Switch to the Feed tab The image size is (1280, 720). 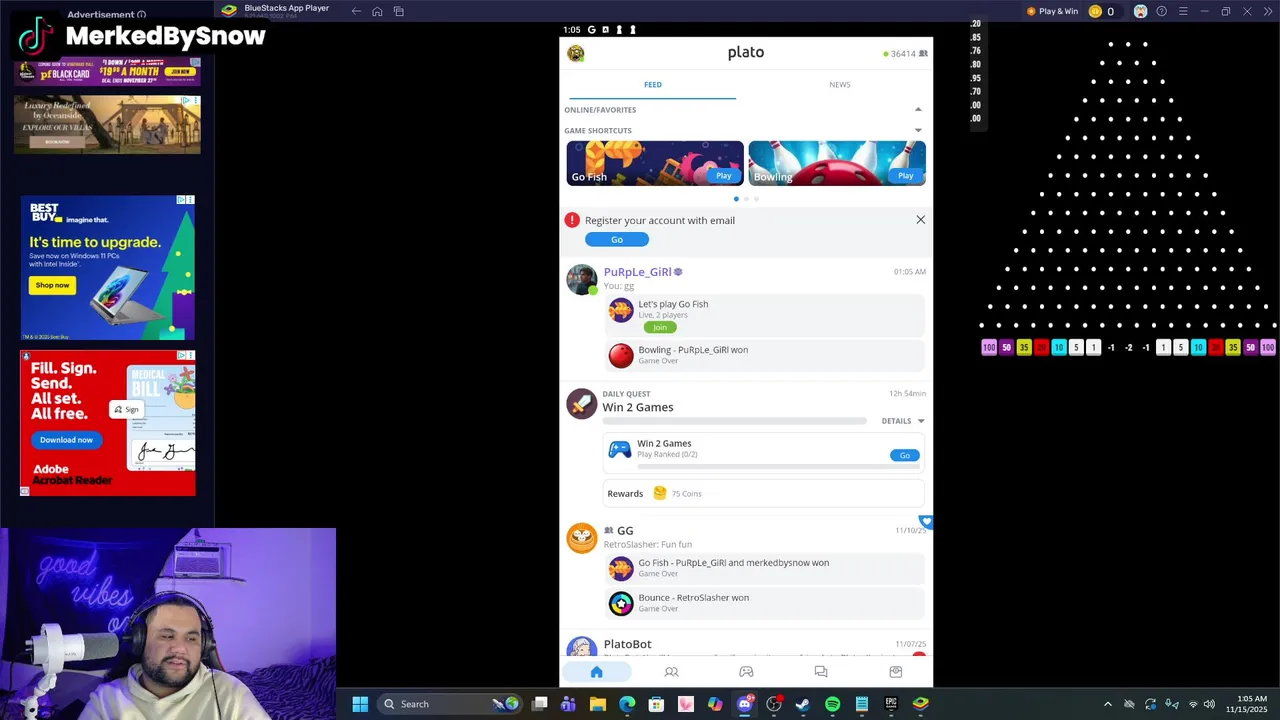click(652, 85)
